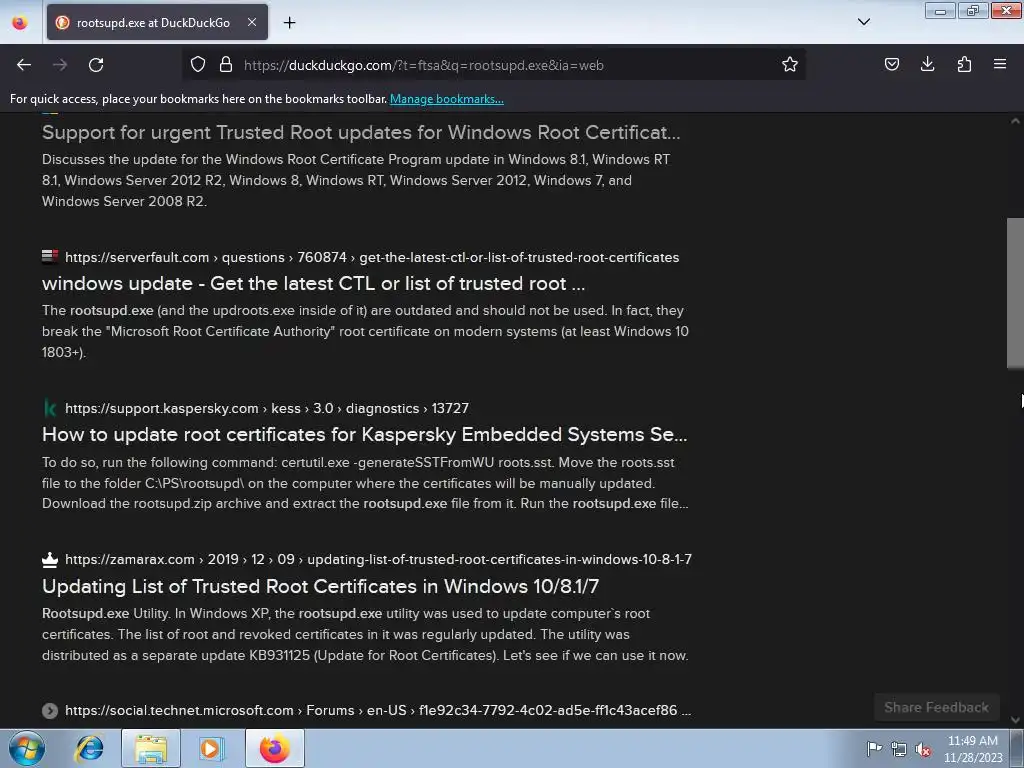Open the list all tabs dropdown
This screenshot has width=1024, height=768.
tap(863, 22)
